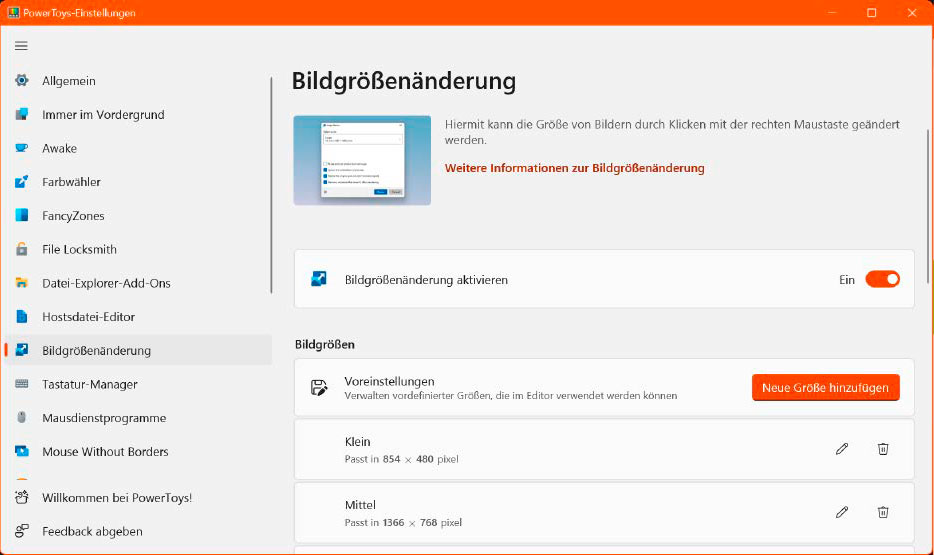934x555 pixels.
Task: Click the Bildgrößenänderung aktivieren module icon
Action: coord(319,279)
